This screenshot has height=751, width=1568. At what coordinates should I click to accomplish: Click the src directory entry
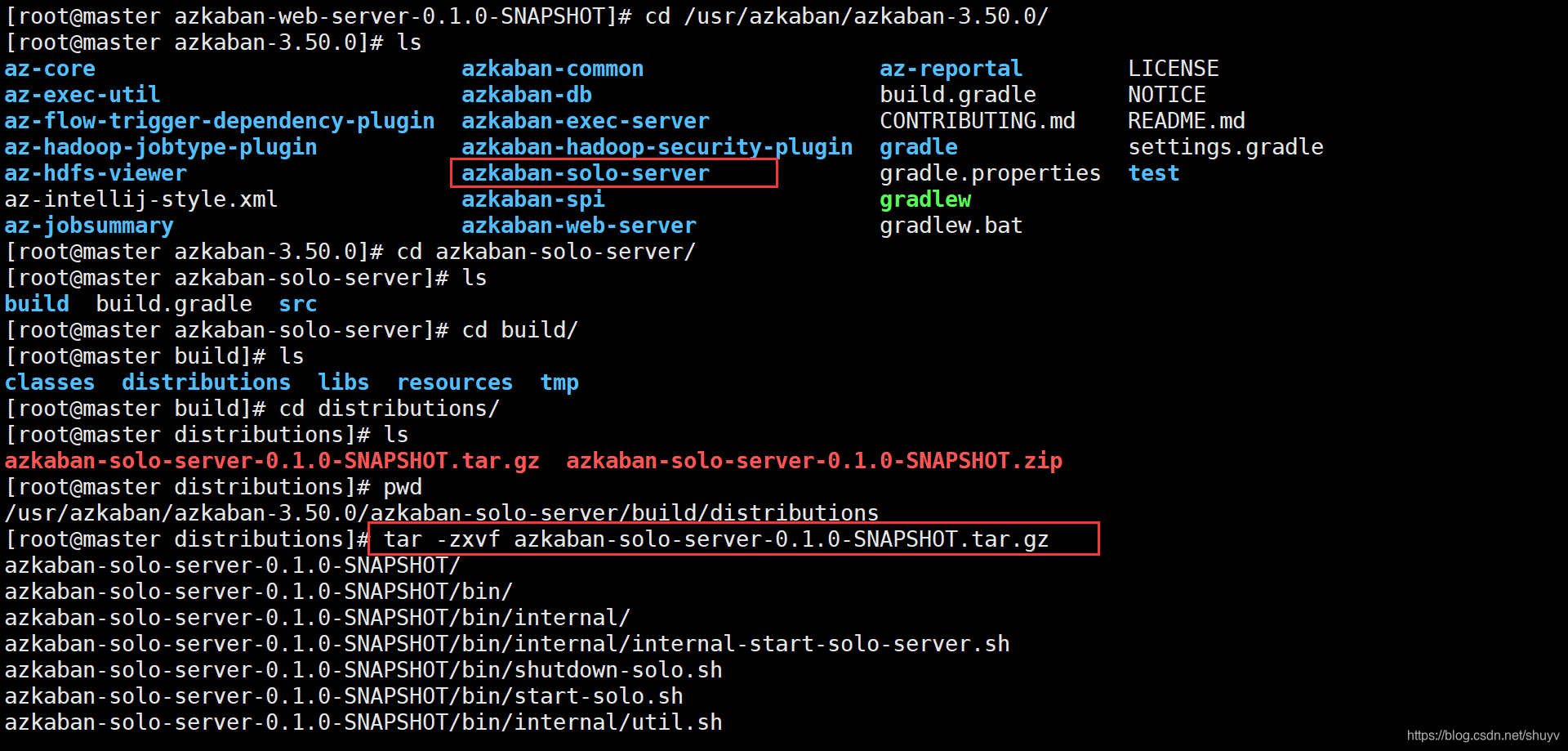tap(298, 304)
